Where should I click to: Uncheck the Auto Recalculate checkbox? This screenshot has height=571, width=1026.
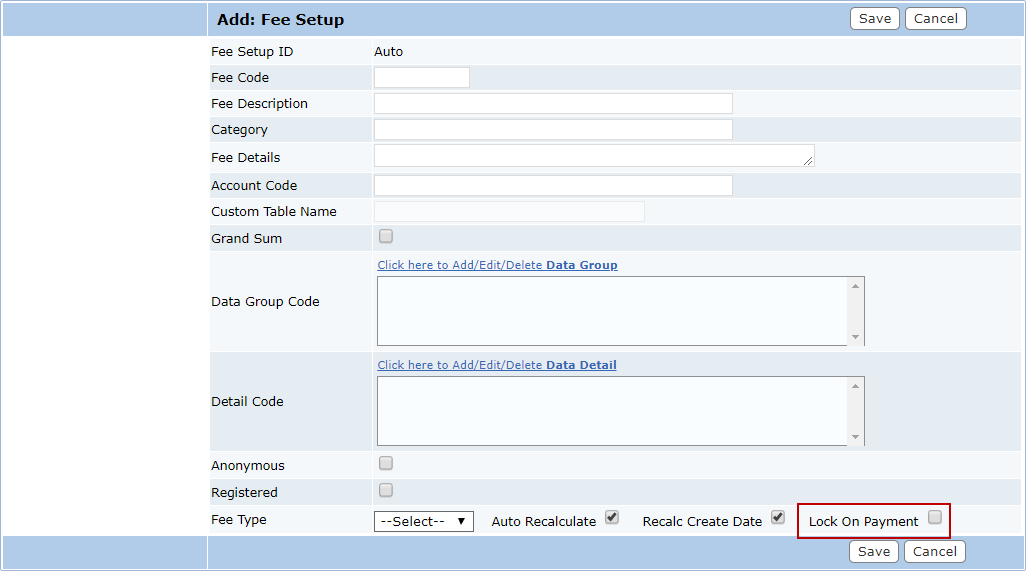(x=612, y=518)
